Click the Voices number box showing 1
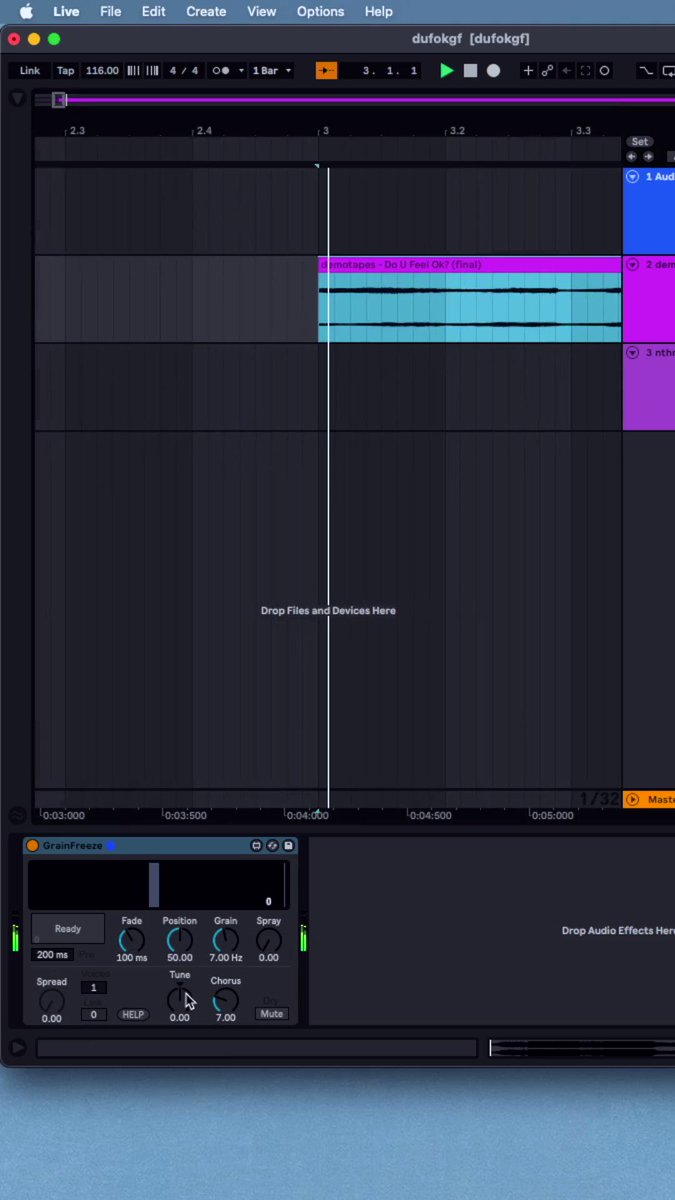This screenshot has width=675, height=1200. tap(94, 987)
